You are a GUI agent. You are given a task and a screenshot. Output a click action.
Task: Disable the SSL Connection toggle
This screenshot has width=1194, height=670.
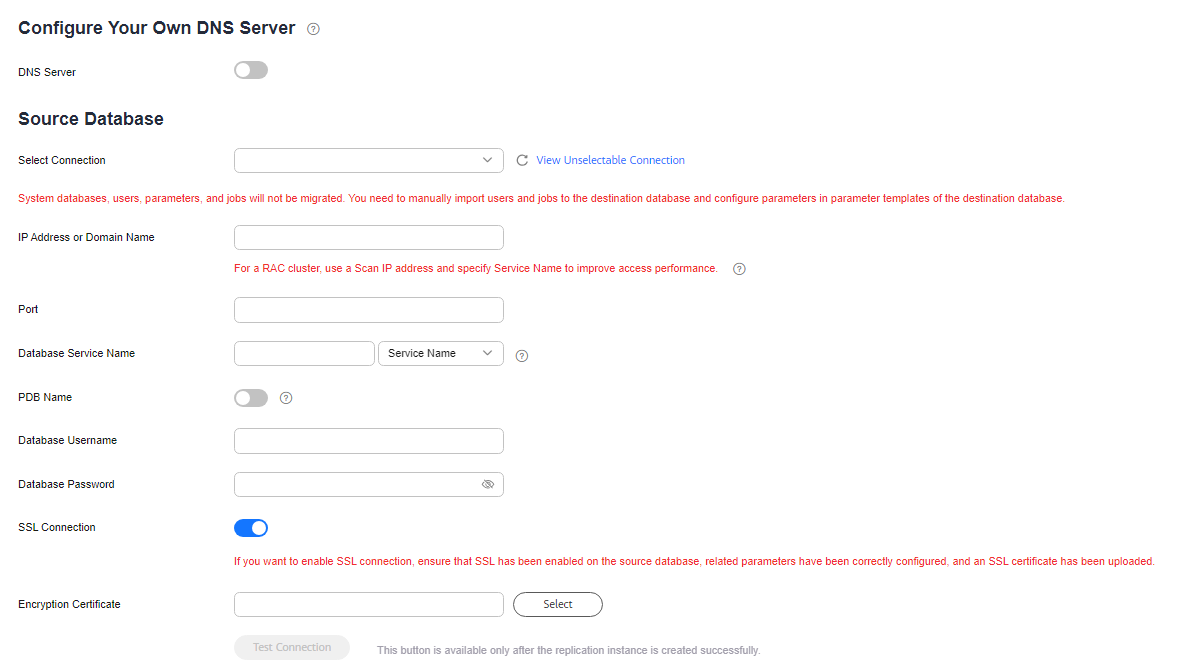coord(251,528)
